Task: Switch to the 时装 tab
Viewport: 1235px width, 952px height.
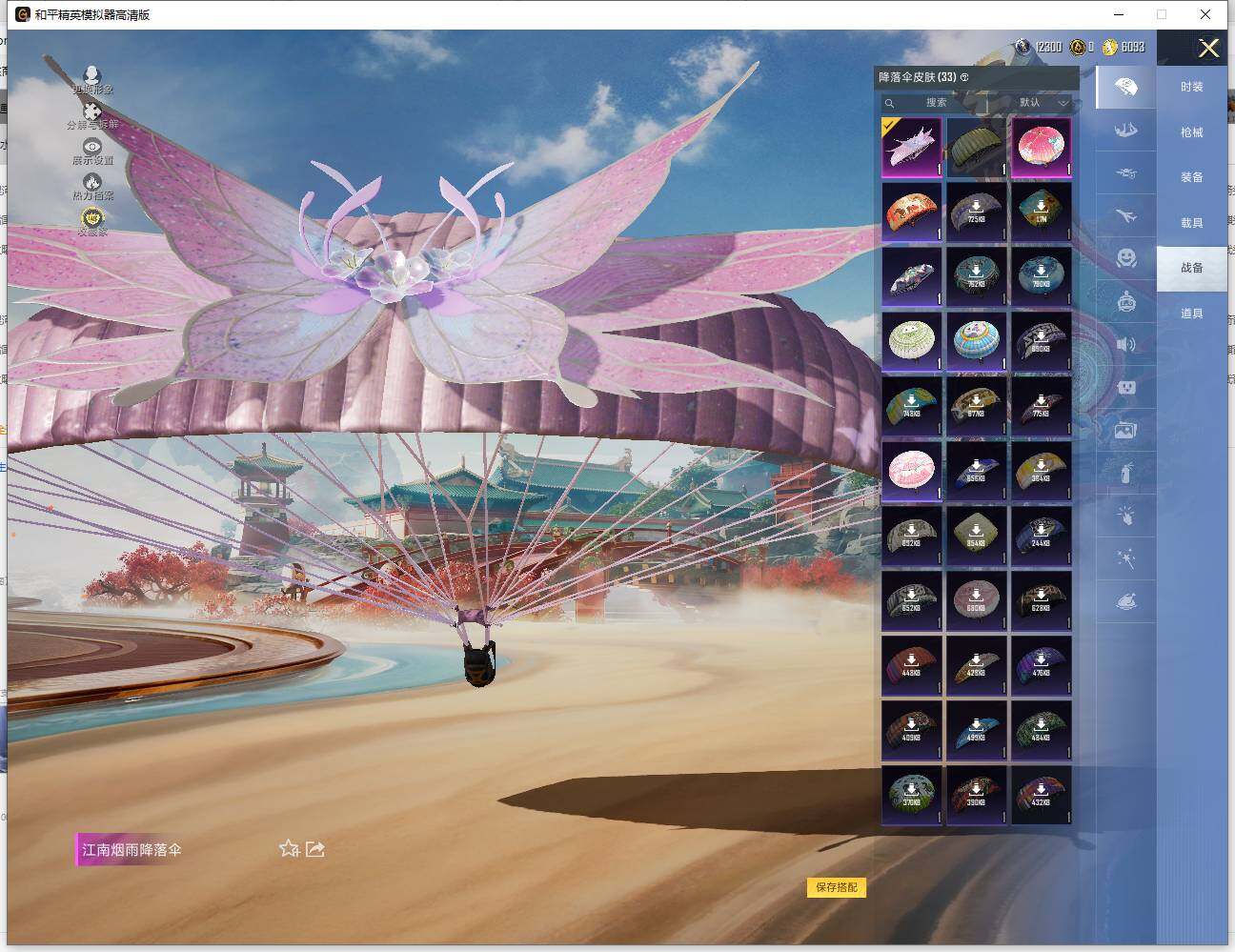Action: pos(1191,87)
